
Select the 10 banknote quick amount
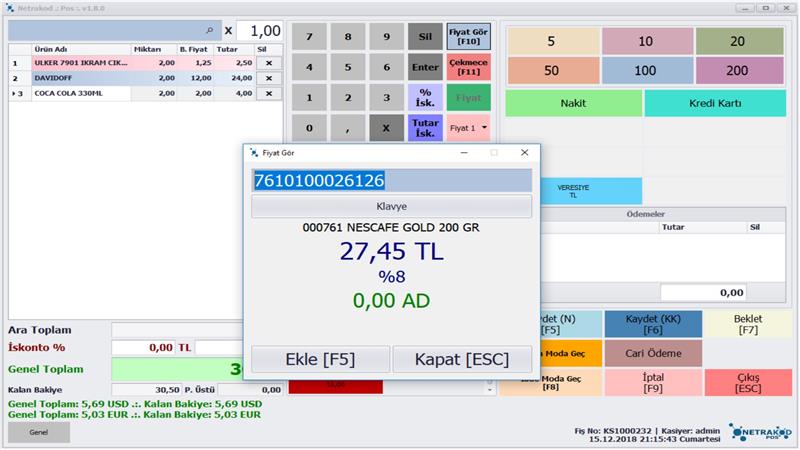pos(646,41)
